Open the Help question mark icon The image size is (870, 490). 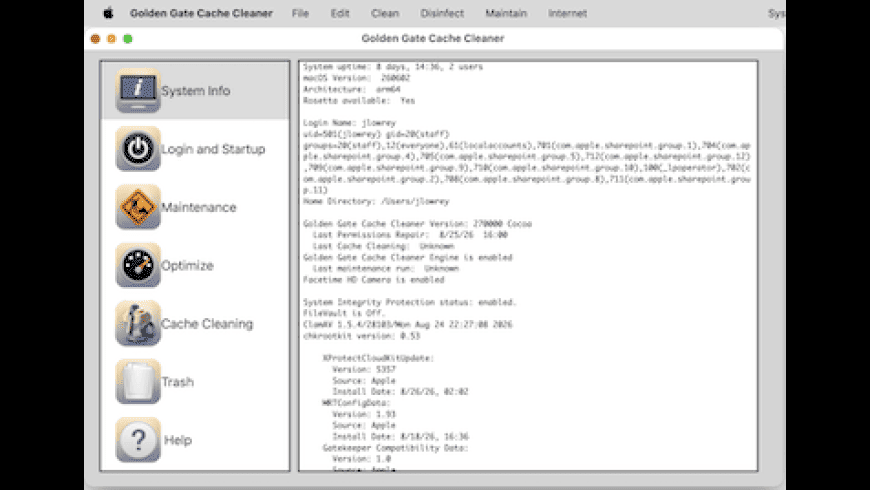coord(138,440)
